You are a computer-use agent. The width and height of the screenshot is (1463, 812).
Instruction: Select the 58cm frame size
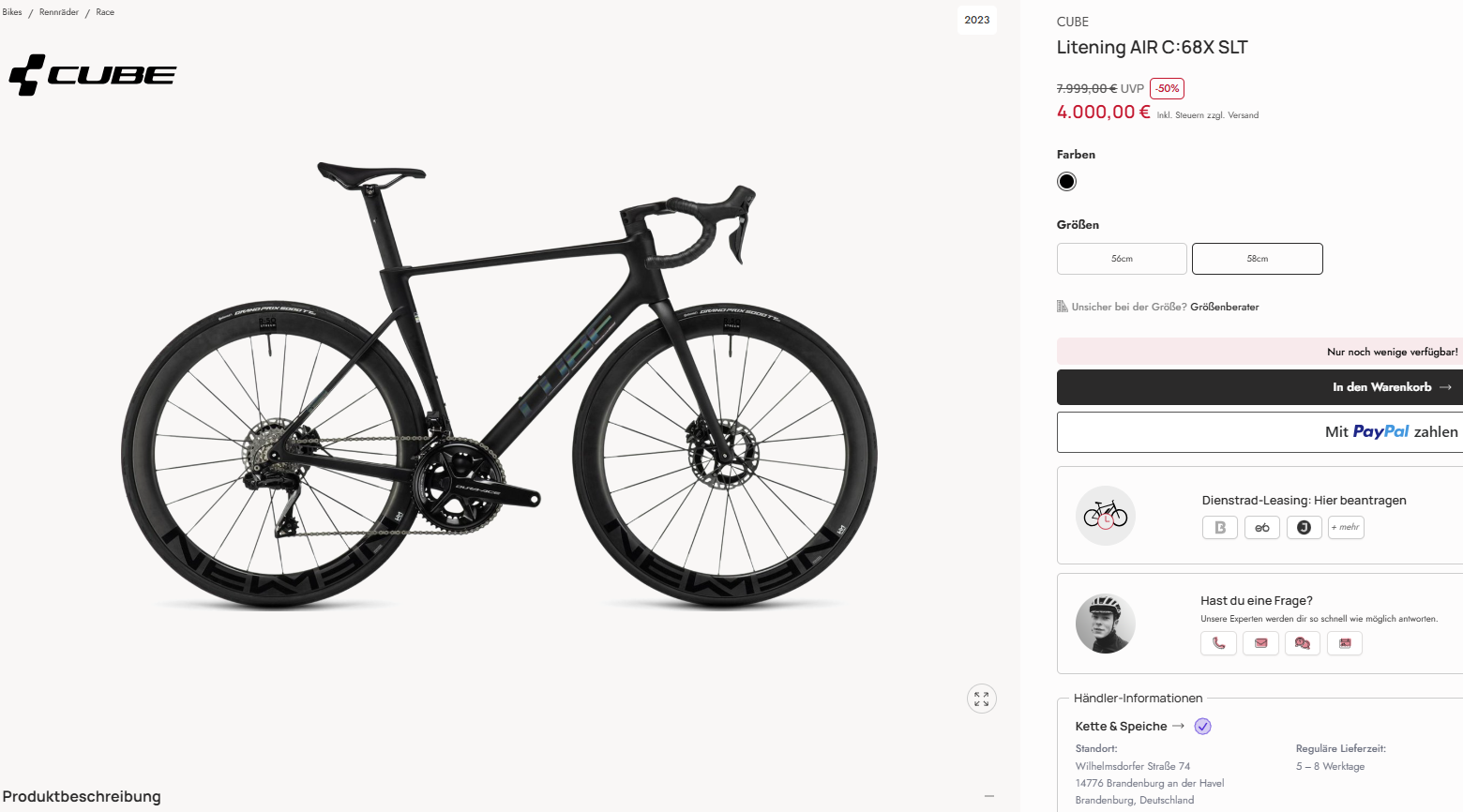click(x=1257, y=259)
